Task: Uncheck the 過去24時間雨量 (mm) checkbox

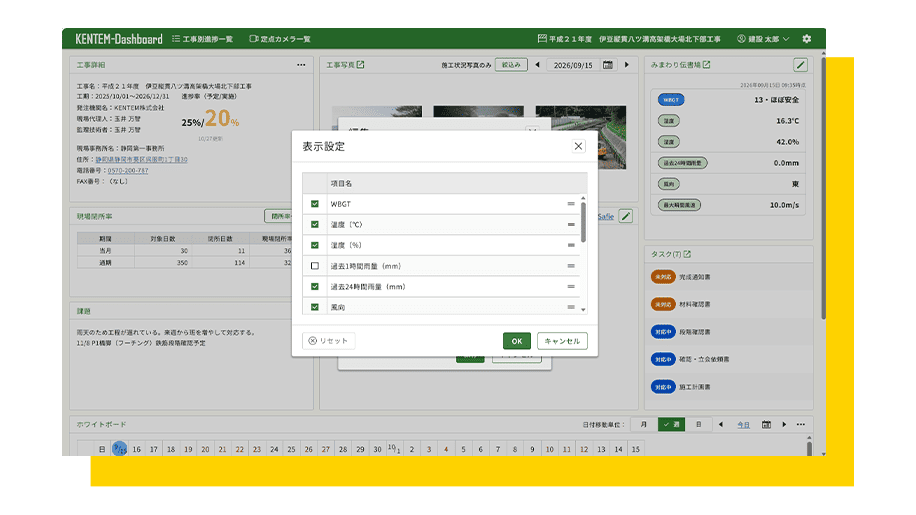Action: [x=315, y=287]
